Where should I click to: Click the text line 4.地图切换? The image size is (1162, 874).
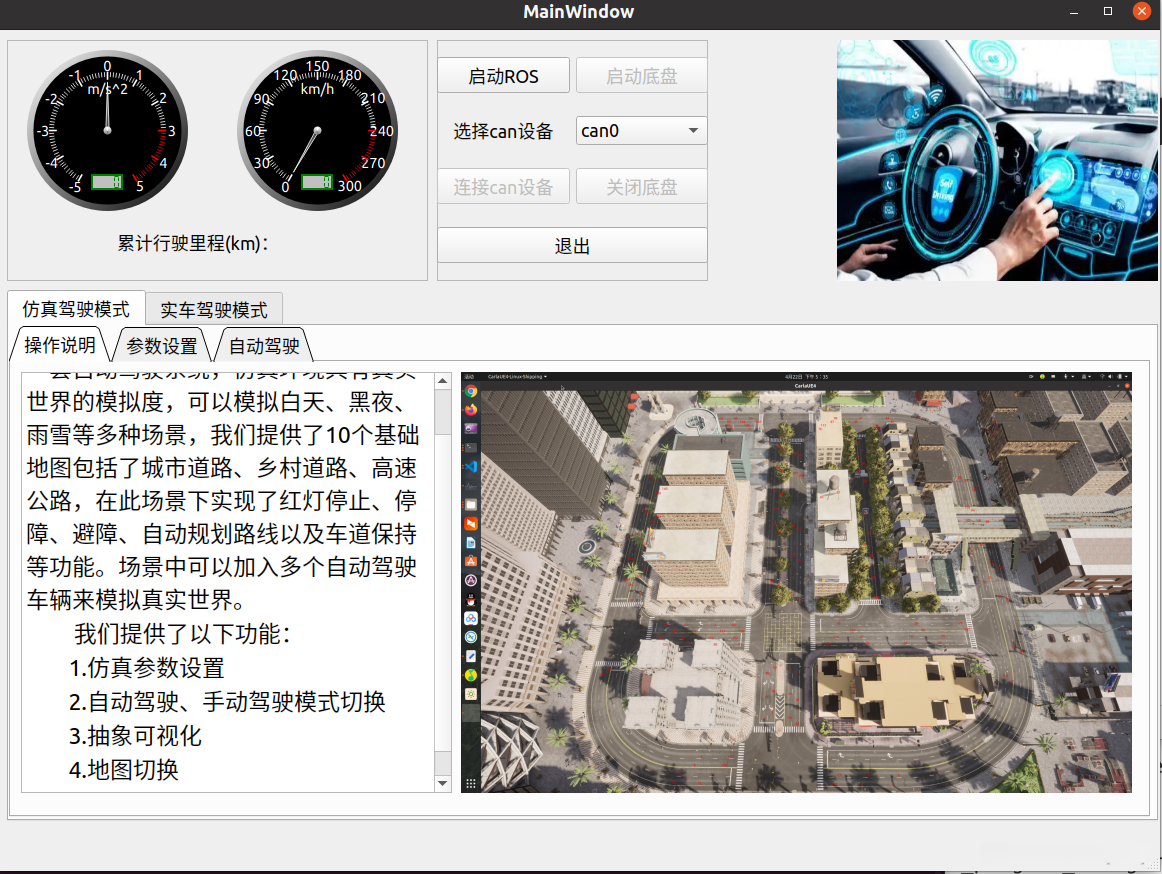tap(124, 769)
